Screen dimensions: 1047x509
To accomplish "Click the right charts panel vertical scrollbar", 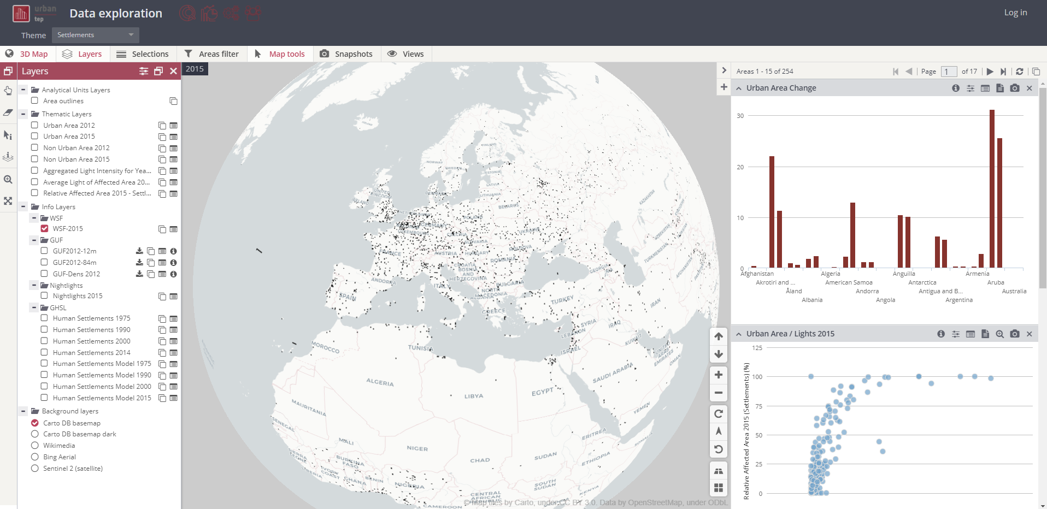I will pos(1043,187).
